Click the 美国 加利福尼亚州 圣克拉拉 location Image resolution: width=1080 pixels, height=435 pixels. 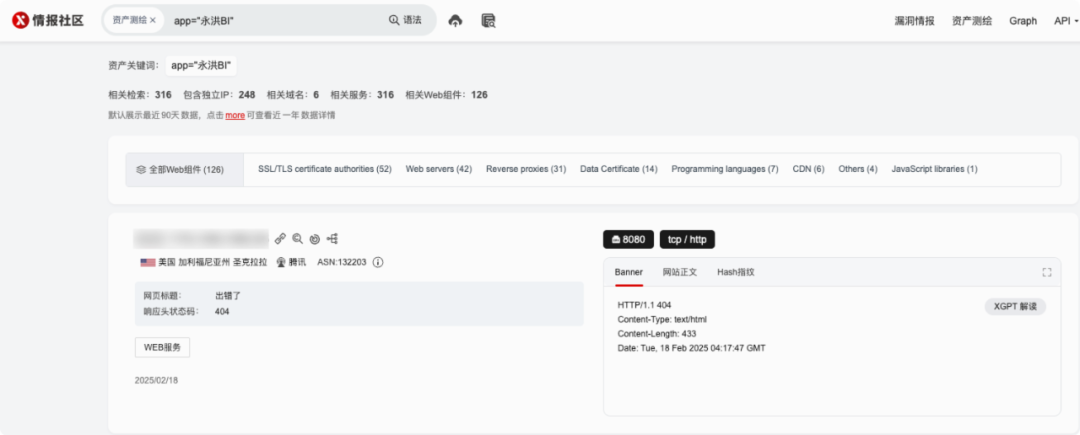click(x=212, y=262)
